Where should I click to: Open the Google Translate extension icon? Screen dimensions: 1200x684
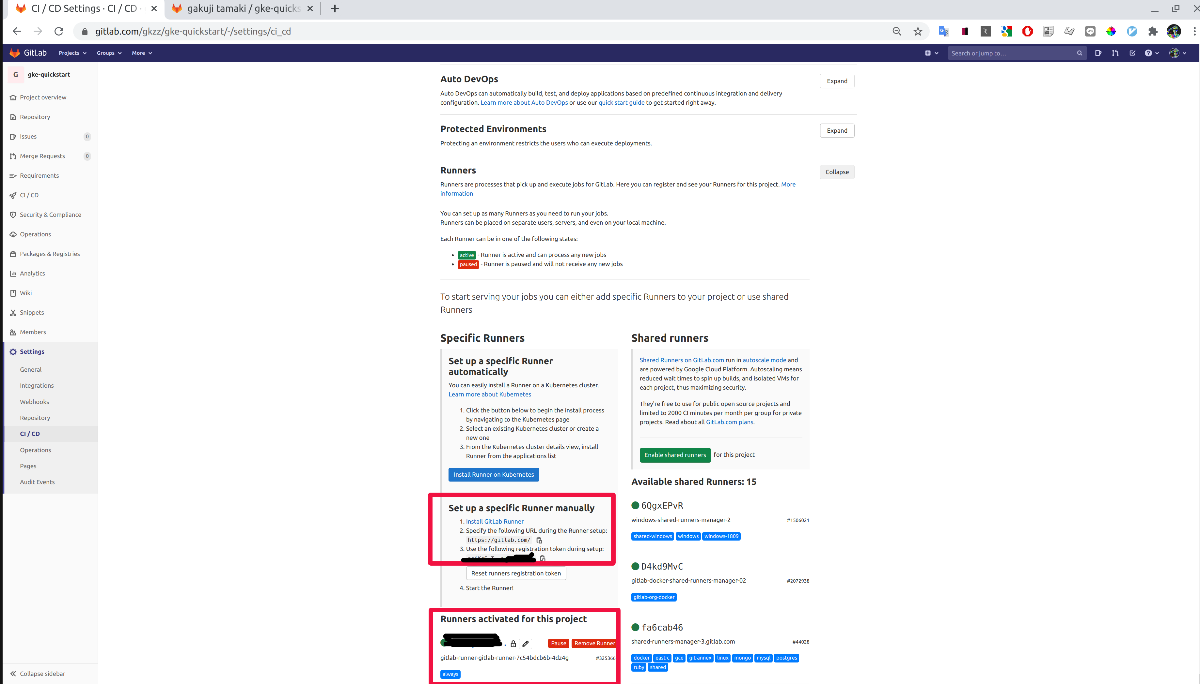942,31
